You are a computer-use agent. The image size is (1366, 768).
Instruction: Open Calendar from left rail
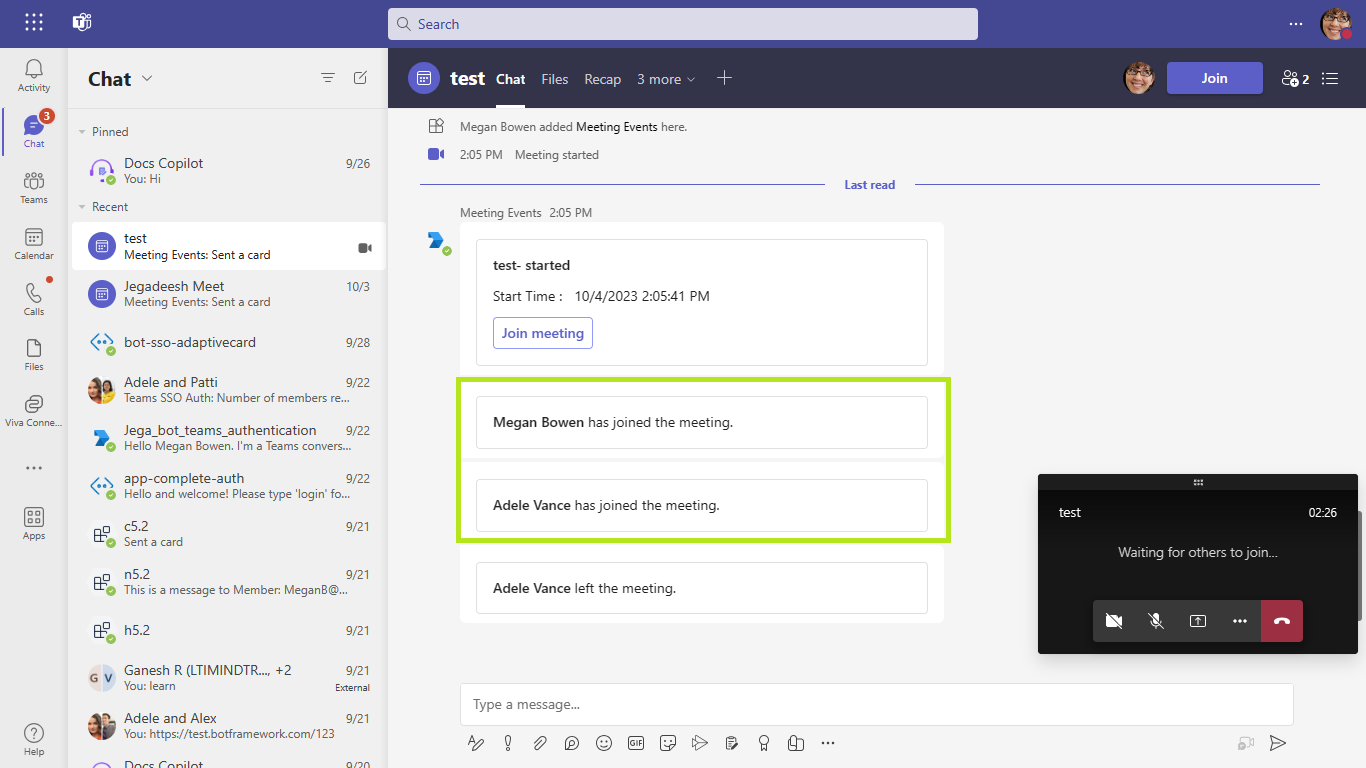(x=34, y=244)
